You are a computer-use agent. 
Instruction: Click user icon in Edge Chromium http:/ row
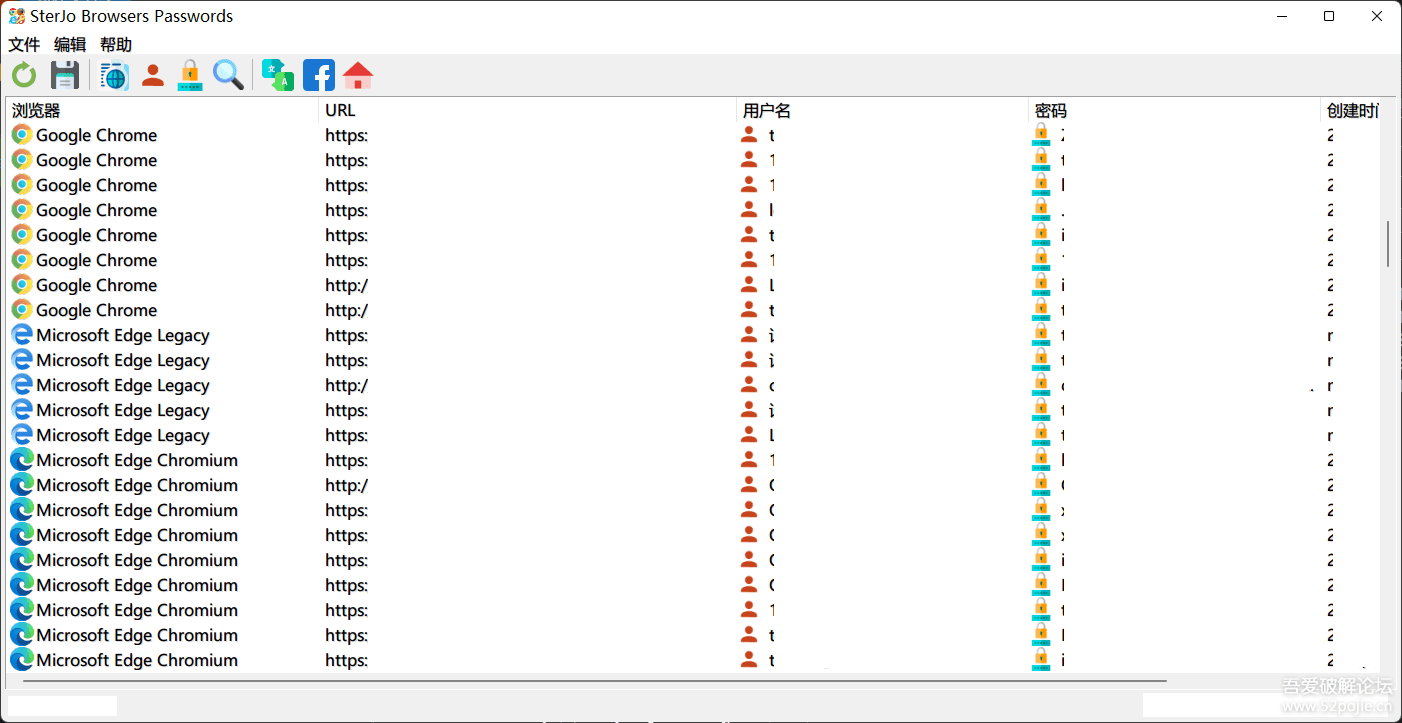pos(749,485)
